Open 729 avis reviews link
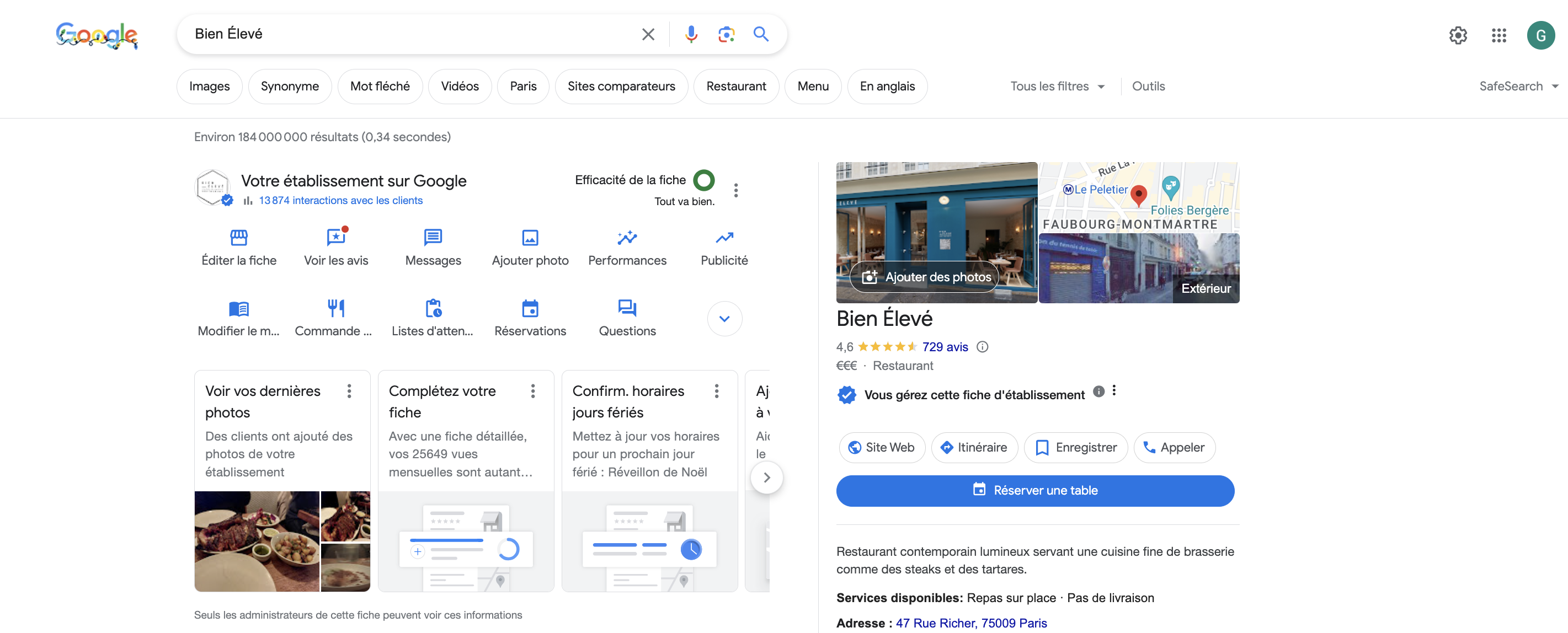The width and height of the screenshot is (1568, 633). [x=945, y=347]
